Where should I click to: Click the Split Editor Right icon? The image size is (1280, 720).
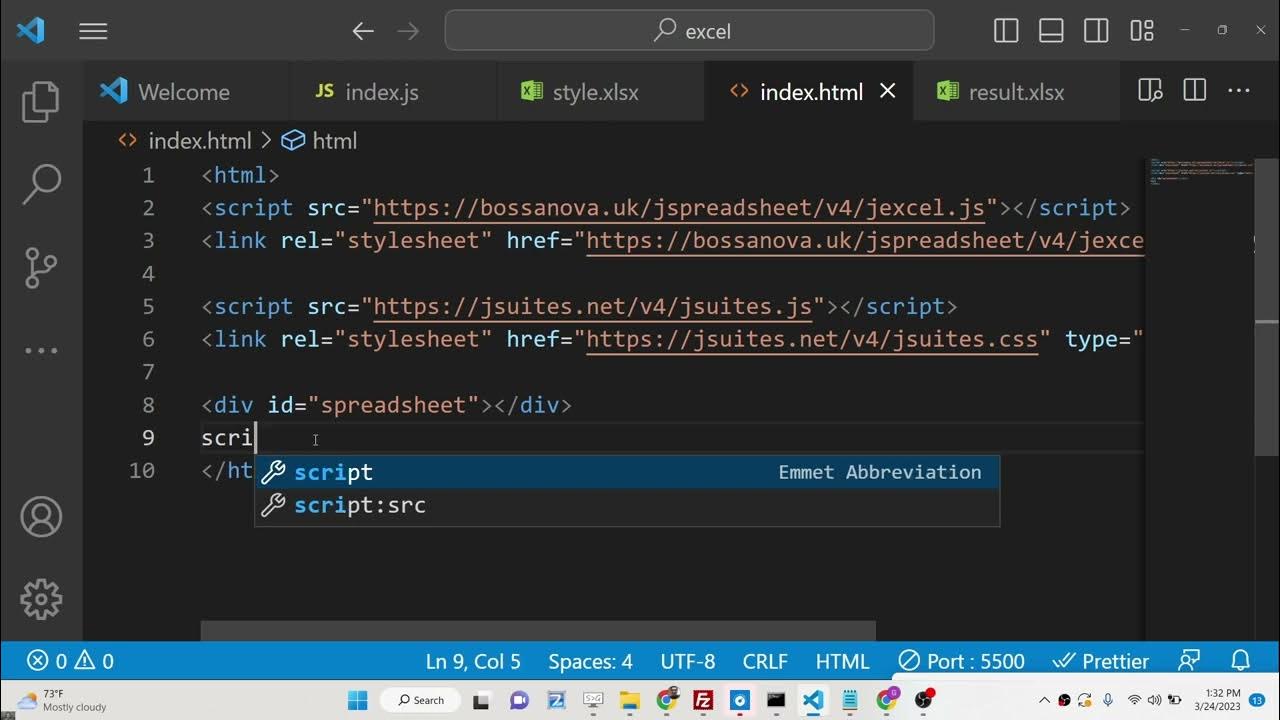[x=1194, y=91]
